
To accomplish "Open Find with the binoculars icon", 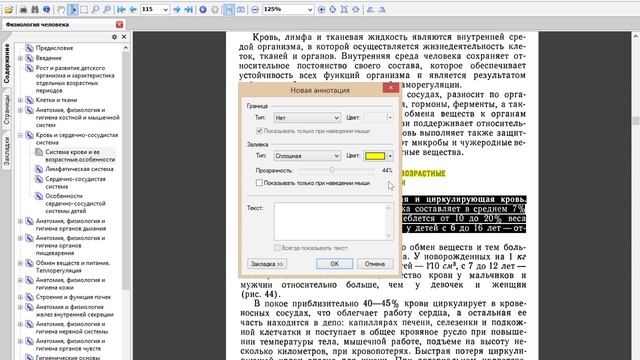I will coord(35,9).
